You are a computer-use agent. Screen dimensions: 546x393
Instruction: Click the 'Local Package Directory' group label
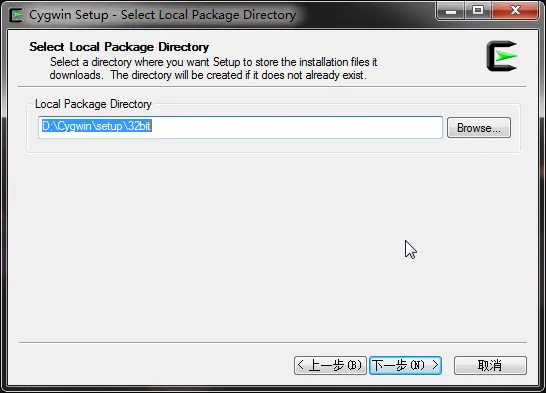tap(93, 104)
